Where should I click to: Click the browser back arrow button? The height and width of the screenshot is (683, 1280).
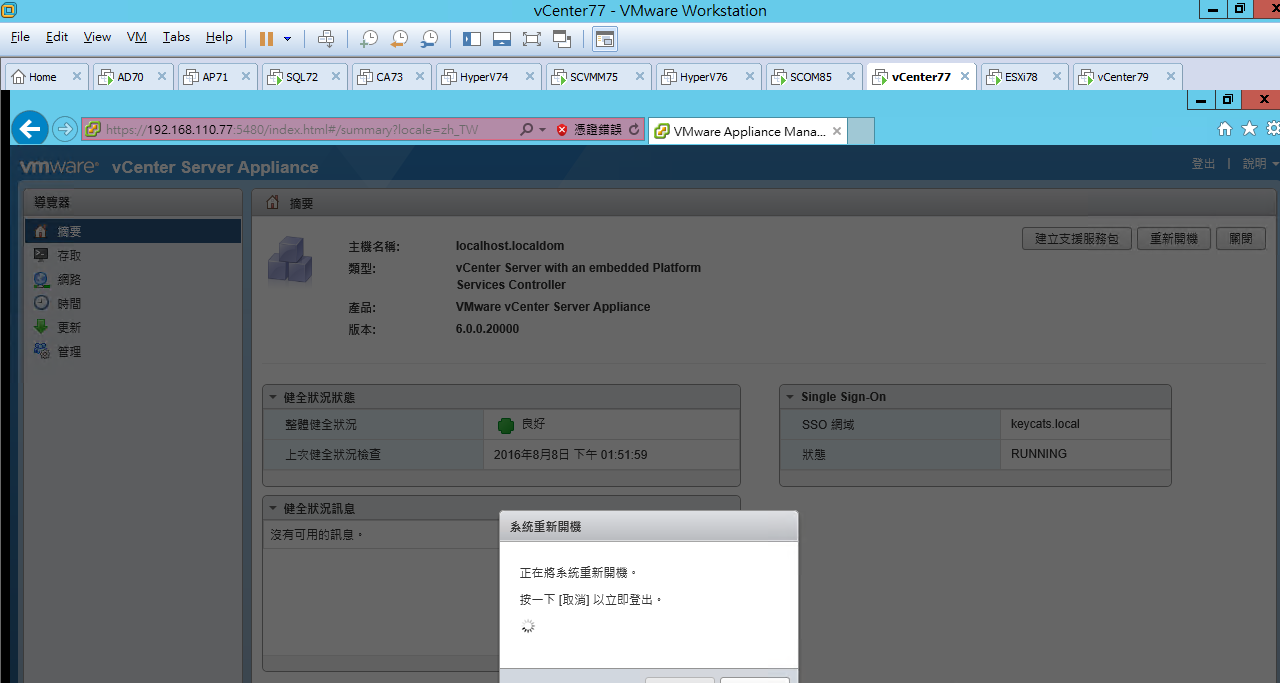point(30,129)
